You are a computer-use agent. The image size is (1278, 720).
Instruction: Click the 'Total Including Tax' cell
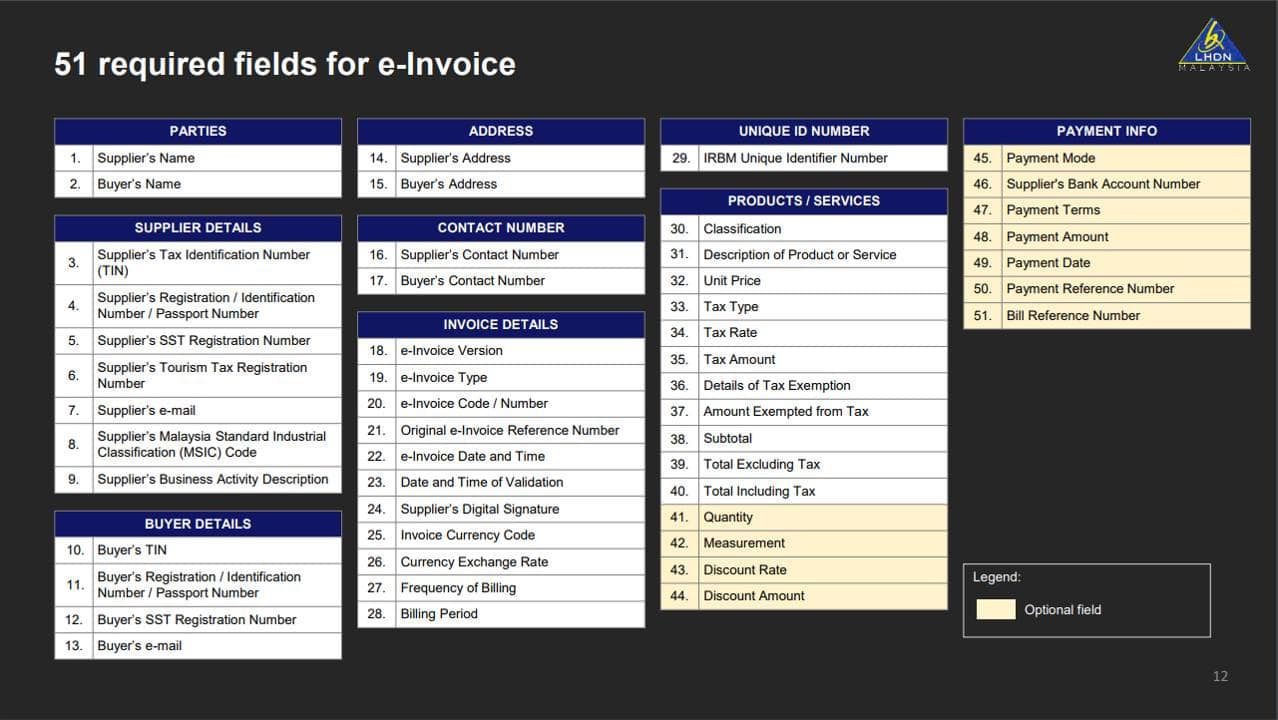(x=823, y=491)
